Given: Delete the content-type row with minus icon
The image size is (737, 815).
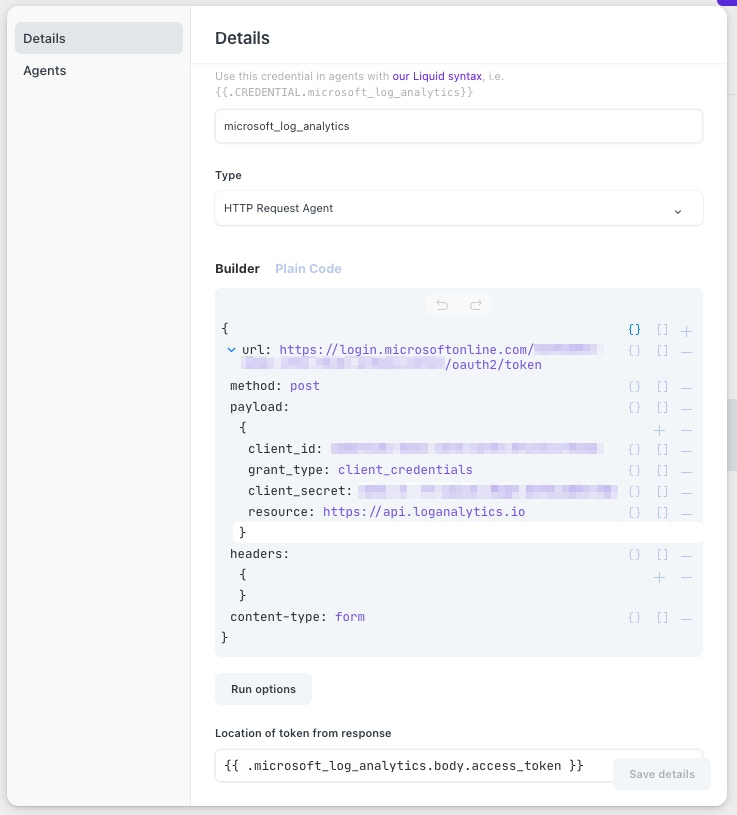Looking at the screenshot, I should pos(687,618).
